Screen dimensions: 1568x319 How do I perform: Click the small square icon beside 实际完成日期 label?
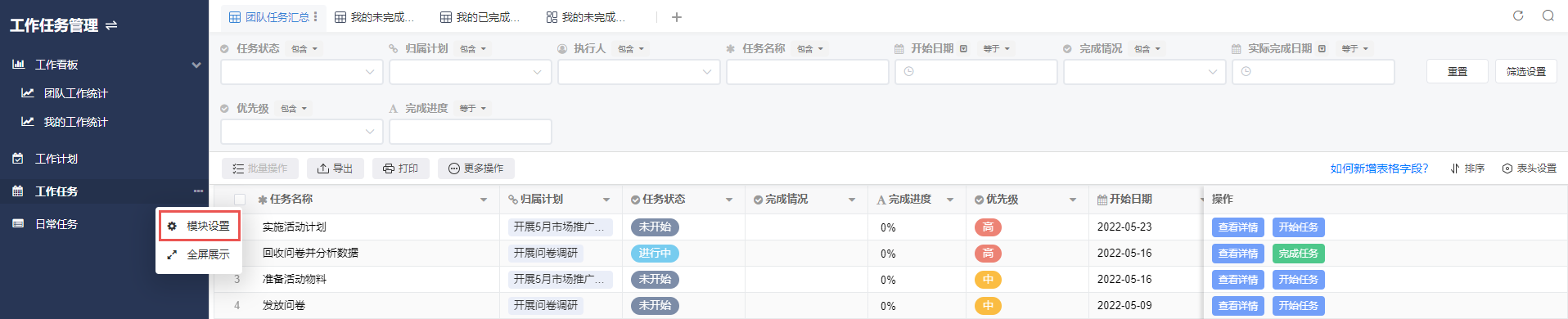pyautogui.click(x=1322, y=49)
